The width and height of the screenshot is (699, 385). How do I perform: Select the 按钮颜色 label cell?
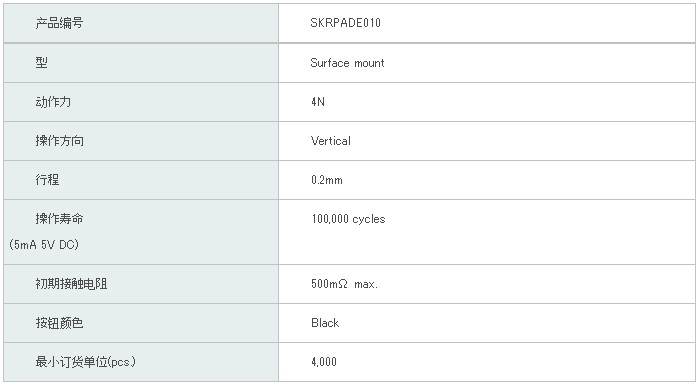click(141, 323)
